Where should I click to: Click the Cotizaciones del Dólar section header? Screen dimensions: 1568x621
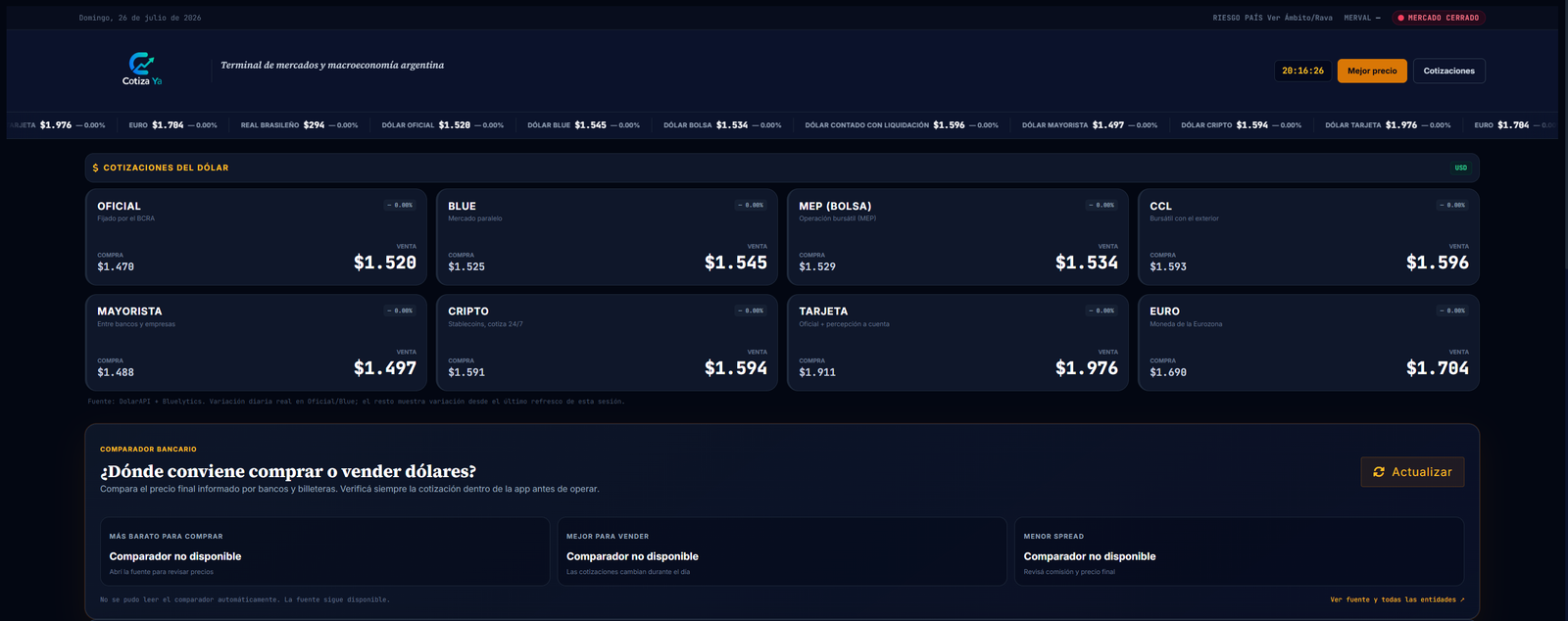point(782,167)
